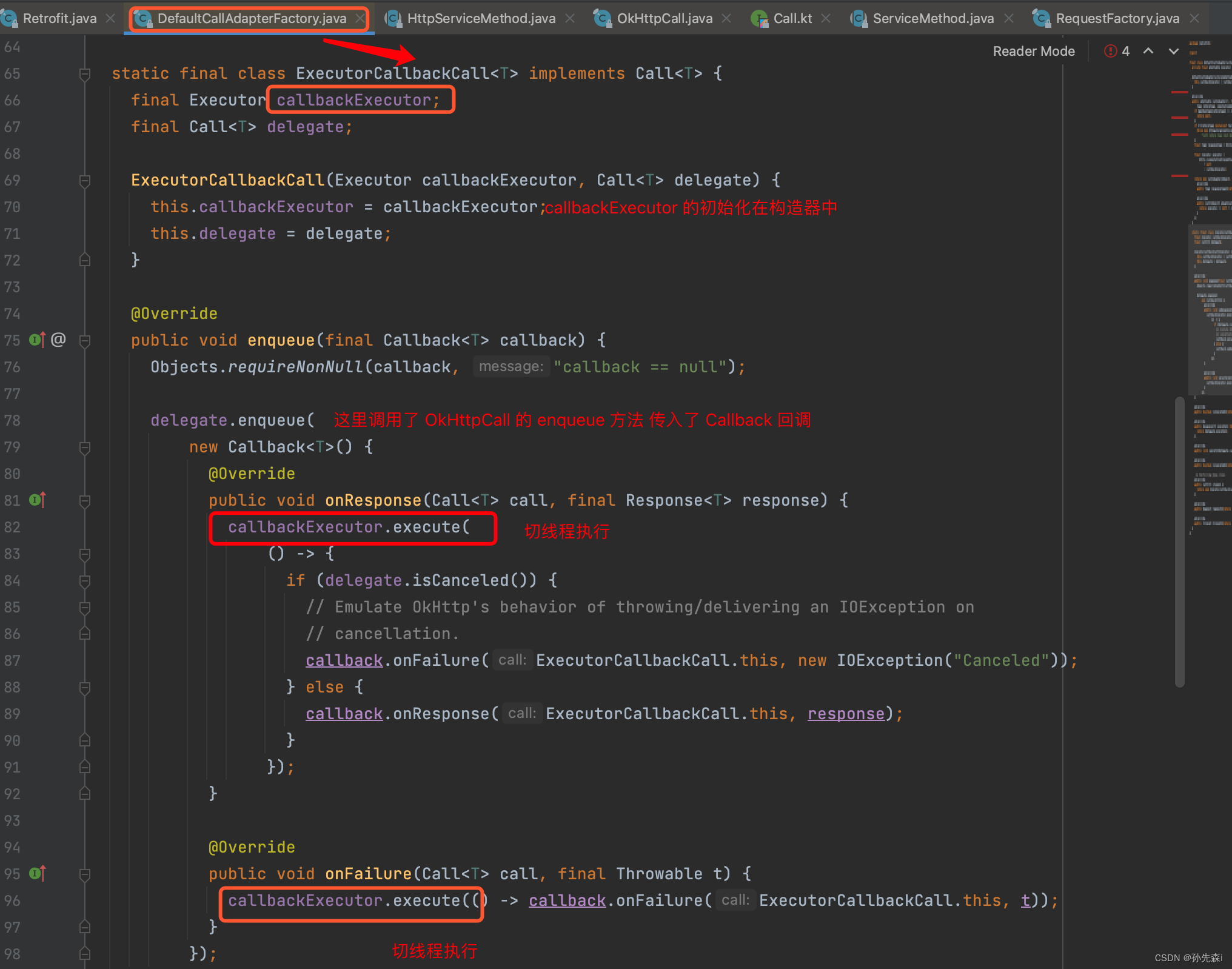Click the error count indicator showing 4

click(x=1117, y=51)
